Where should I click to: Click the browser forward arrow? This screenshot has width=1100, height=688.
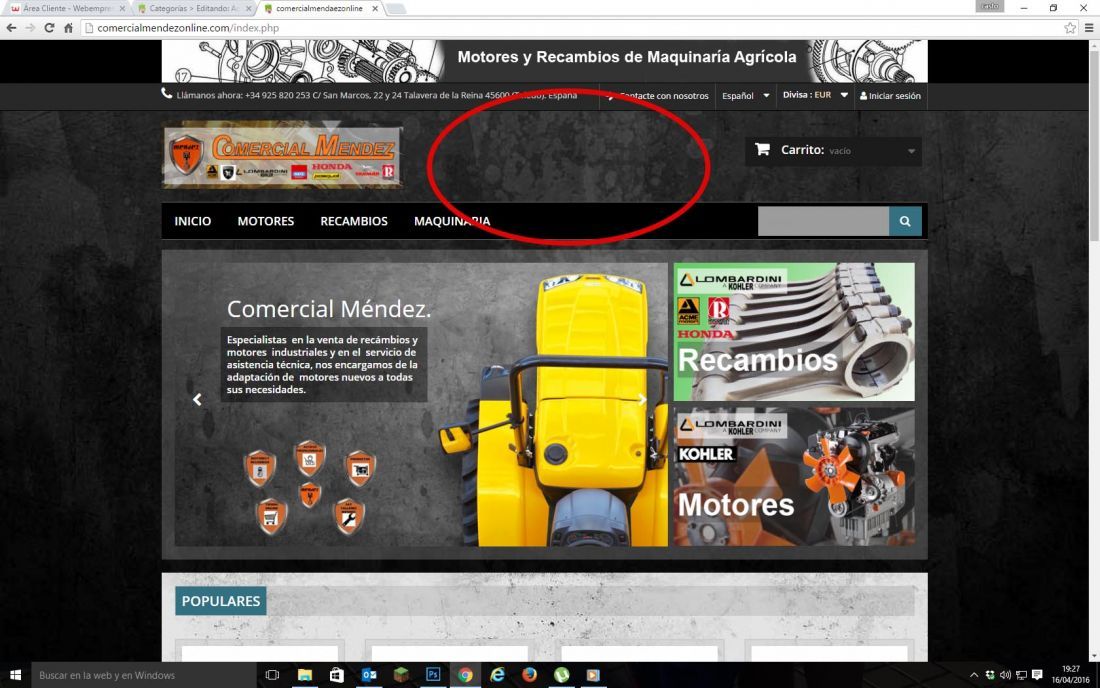tap(30, 28)
